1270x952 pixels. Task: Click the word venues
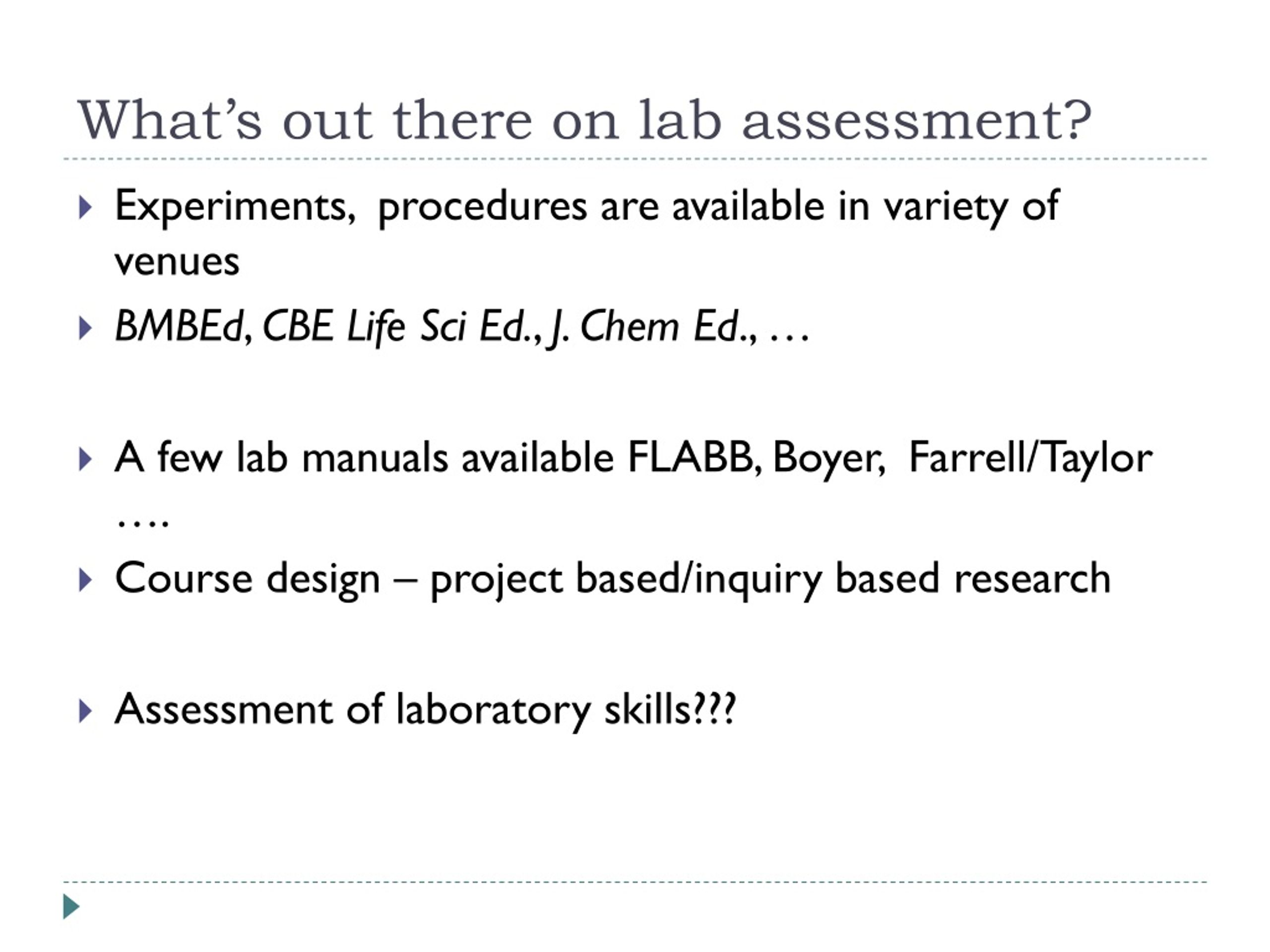(x=177, y=263)
